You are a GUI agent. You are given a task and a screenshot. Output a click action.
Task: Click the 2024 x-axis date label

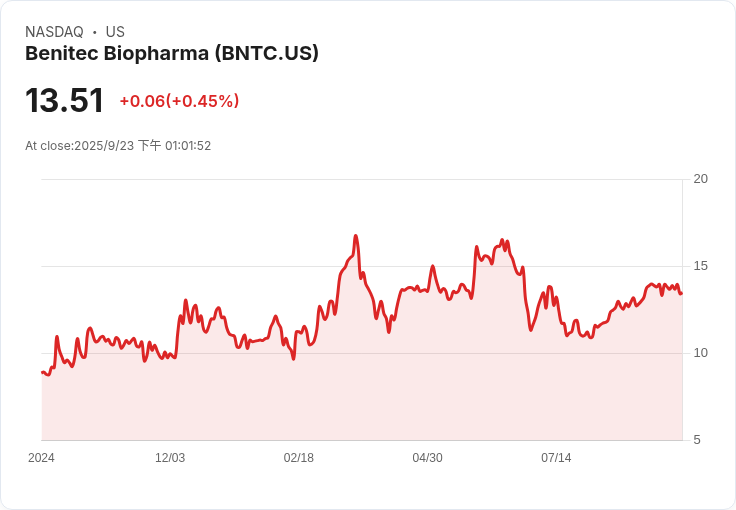click(x=41, y=458)
